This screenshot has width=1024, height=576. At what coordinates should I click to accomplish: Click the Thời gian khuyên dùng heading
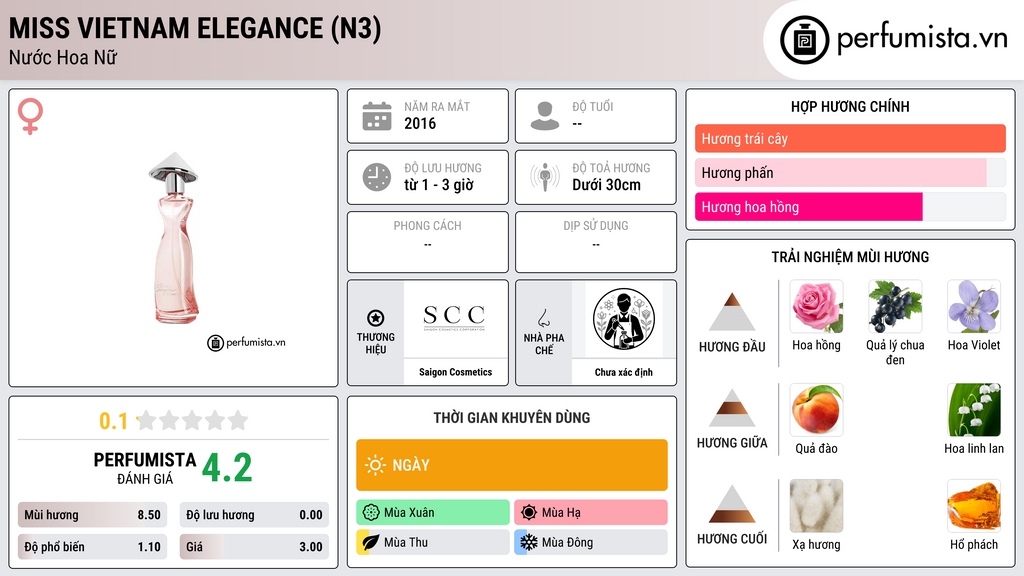[512, 418]
